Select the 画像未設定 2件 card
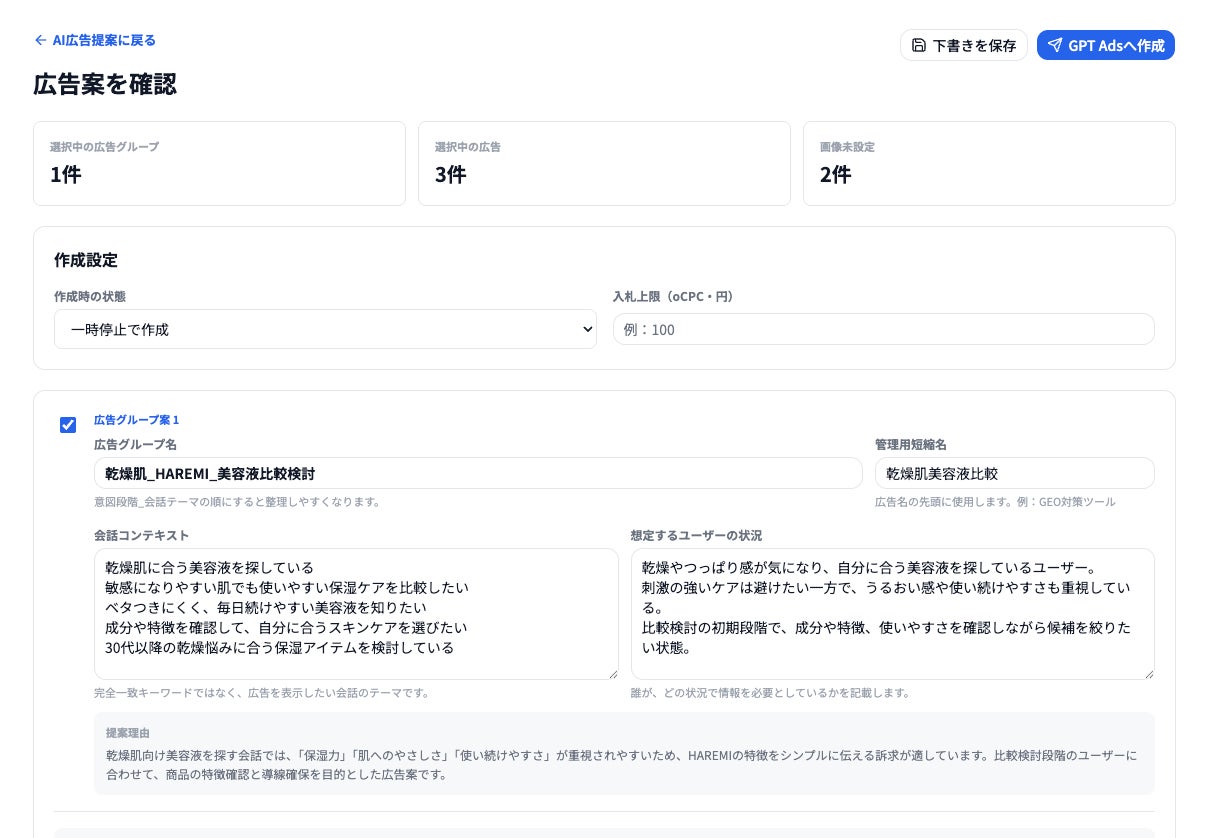The image size is (1211, 838). click(x=989, y=164)
